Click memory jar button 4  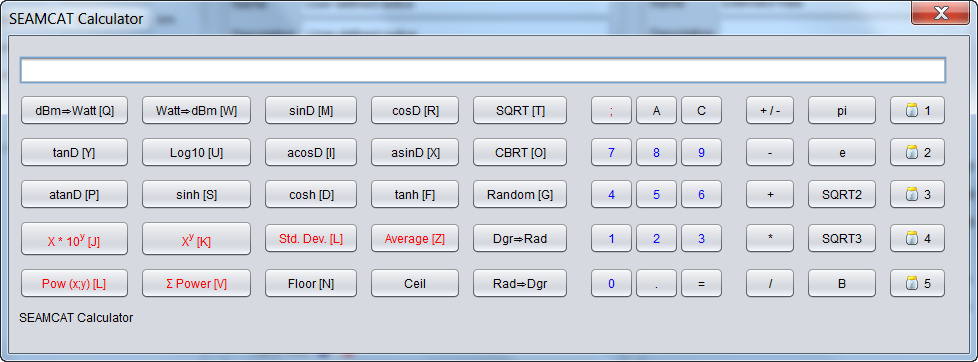[917, 238]
